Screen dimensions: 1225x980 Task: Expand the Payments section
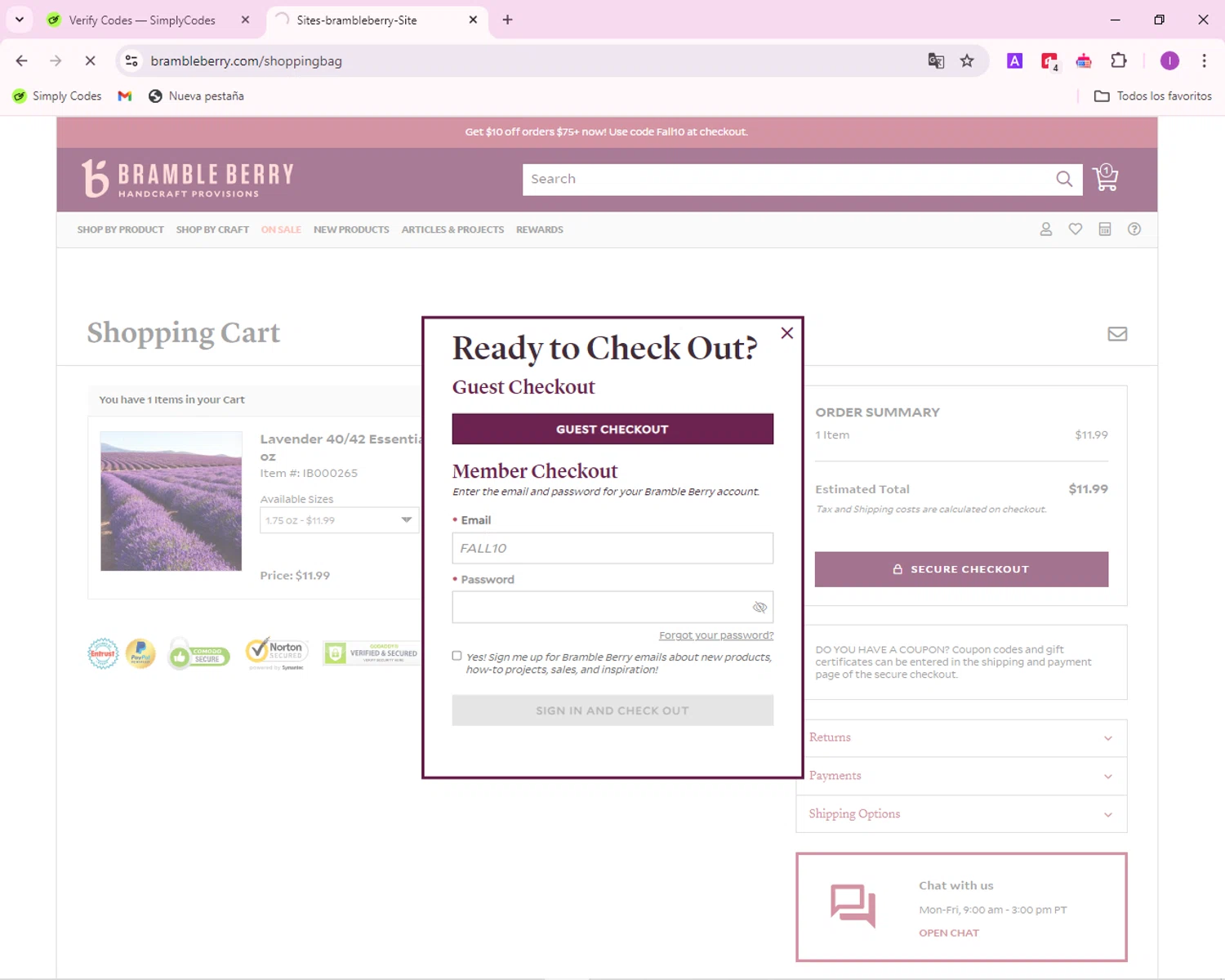(961, 776)
